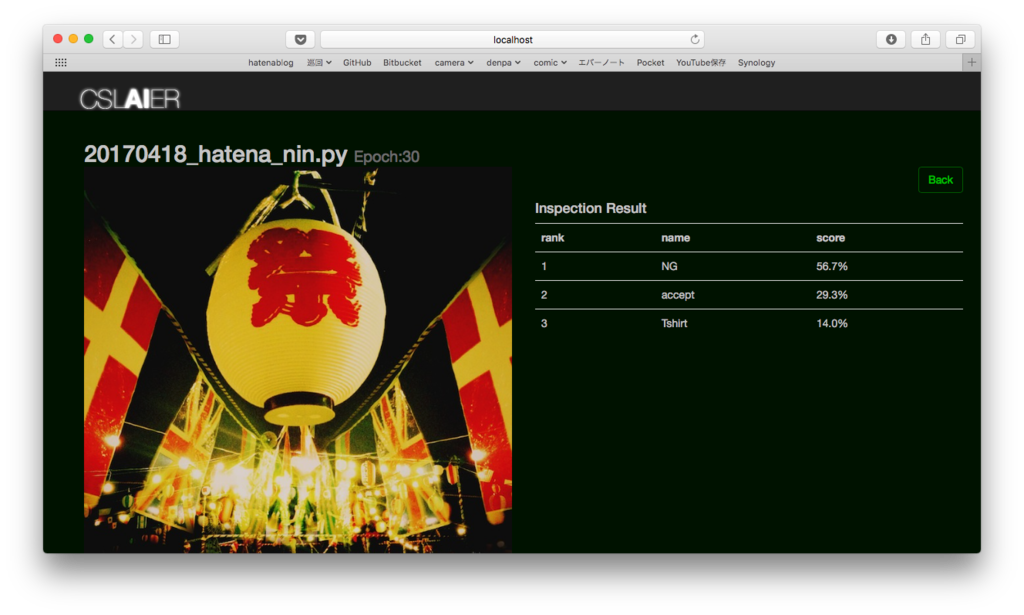Click the rank column header
The image size is (1024, 615).
click(x=552, y=238)
